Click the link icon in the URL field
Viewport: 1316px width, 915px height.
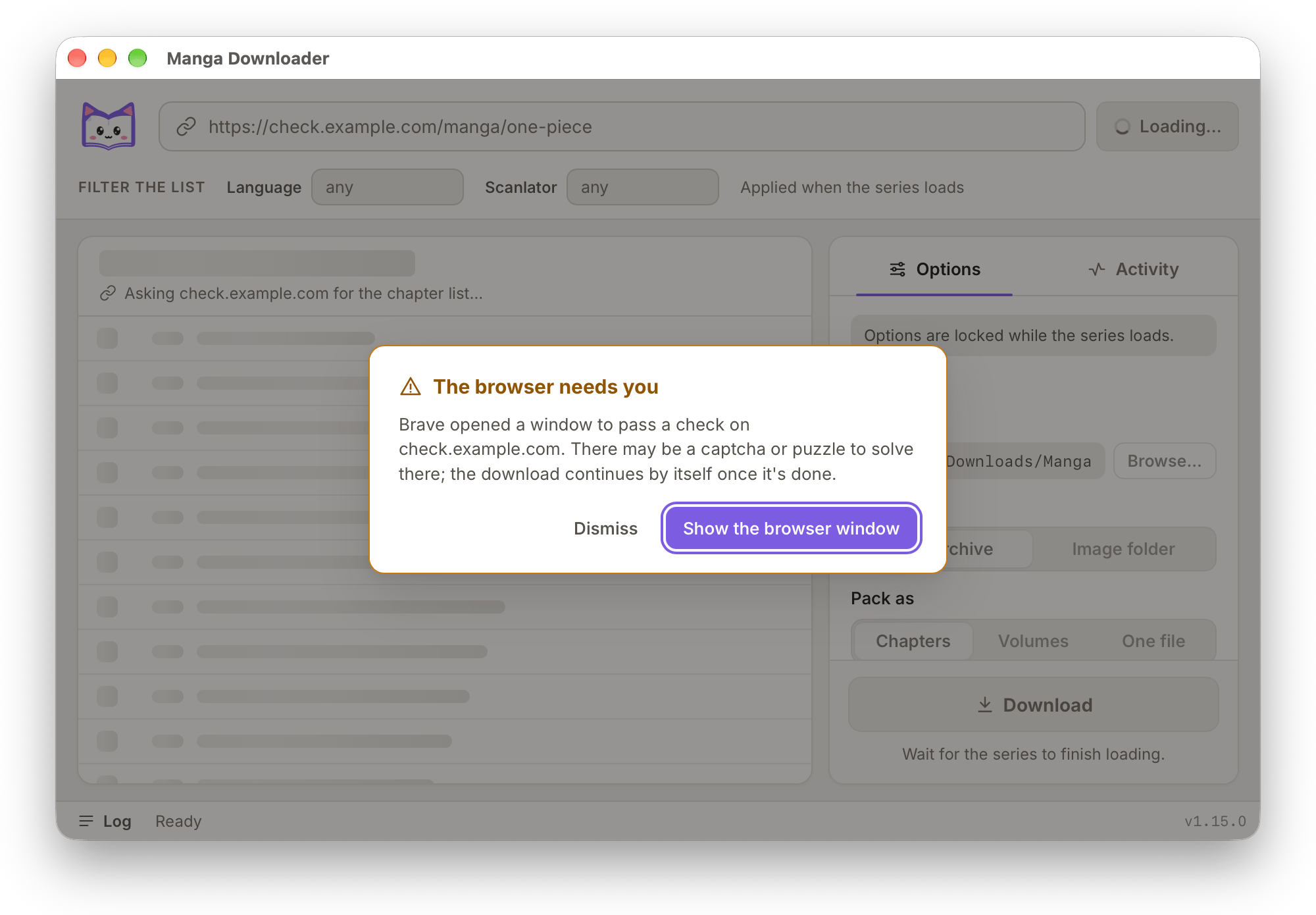(x=186, y=126)
